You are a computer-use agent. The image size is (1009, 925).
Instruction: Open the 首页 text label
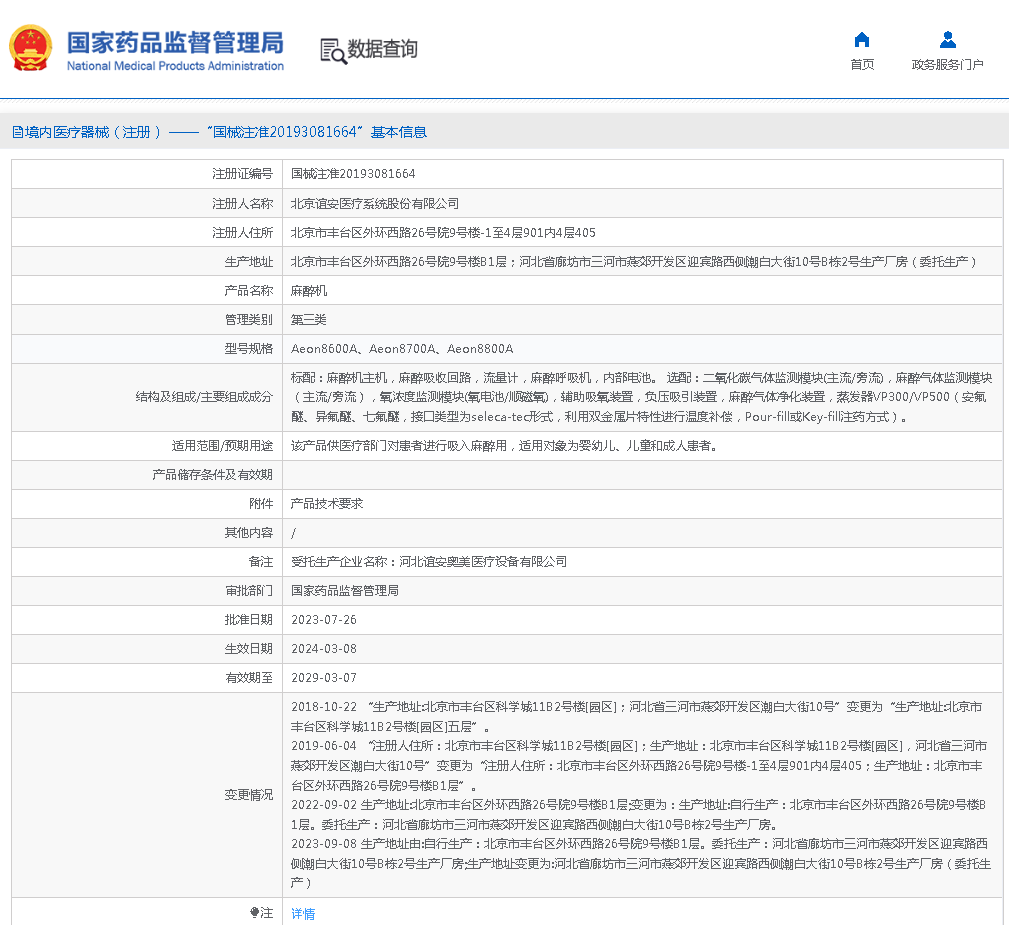861,65
